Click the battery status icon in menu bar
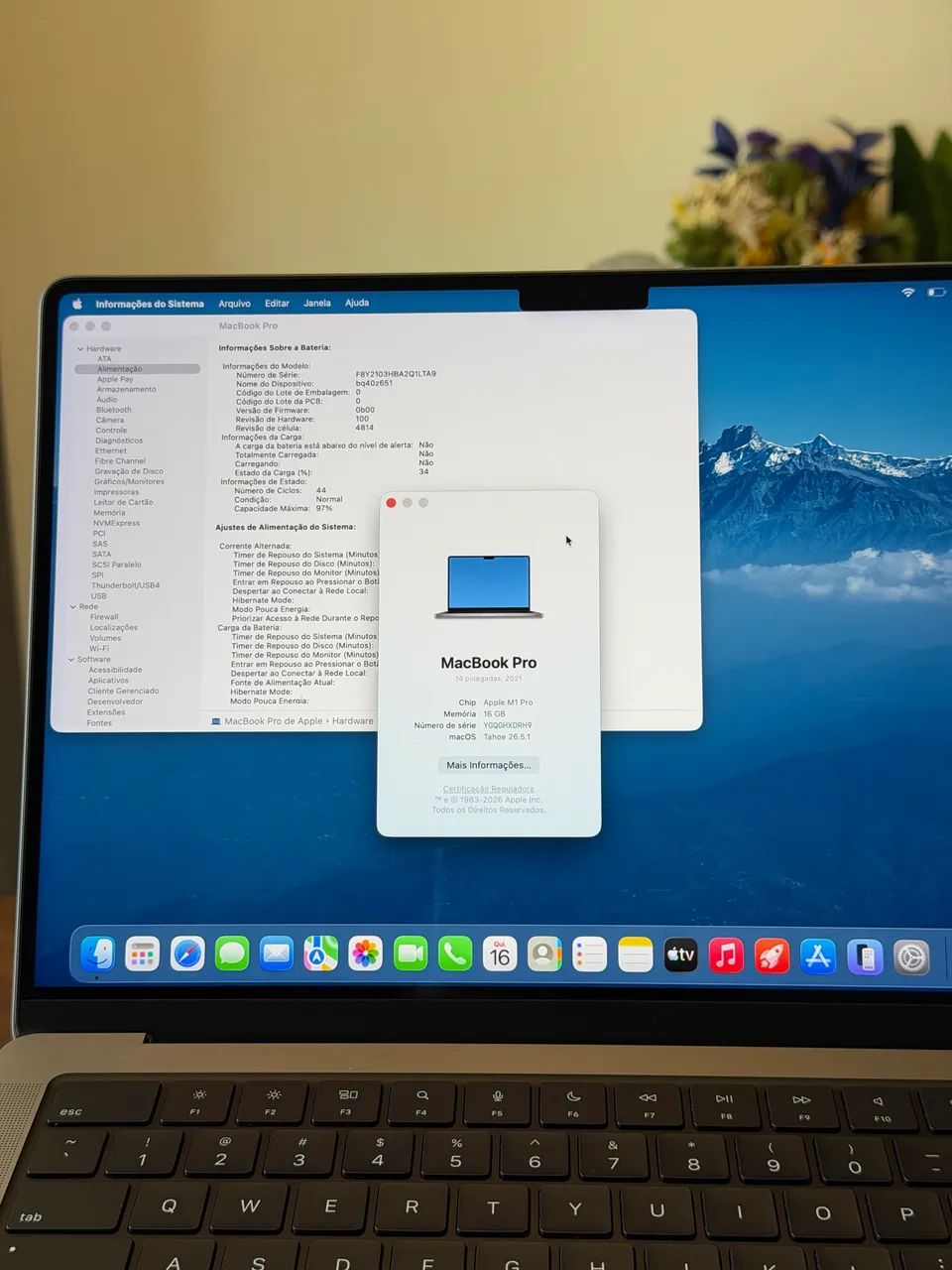 (x=936, y=292)
